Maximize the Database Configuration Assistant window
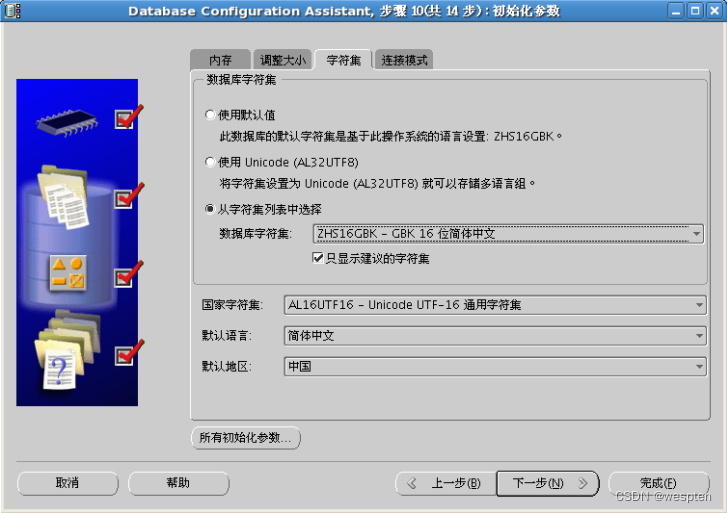Image resolution: width=727 pixels, height=513 pixels. click(x=695, y=11)
